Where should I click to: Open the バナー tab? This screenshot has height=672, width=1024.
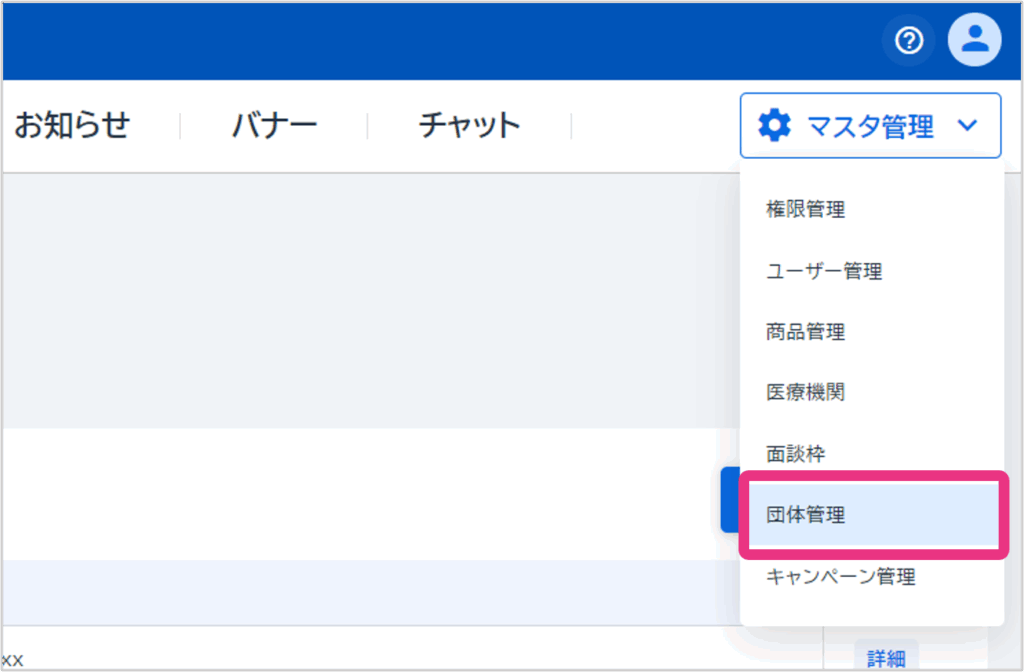pos(274,126)
